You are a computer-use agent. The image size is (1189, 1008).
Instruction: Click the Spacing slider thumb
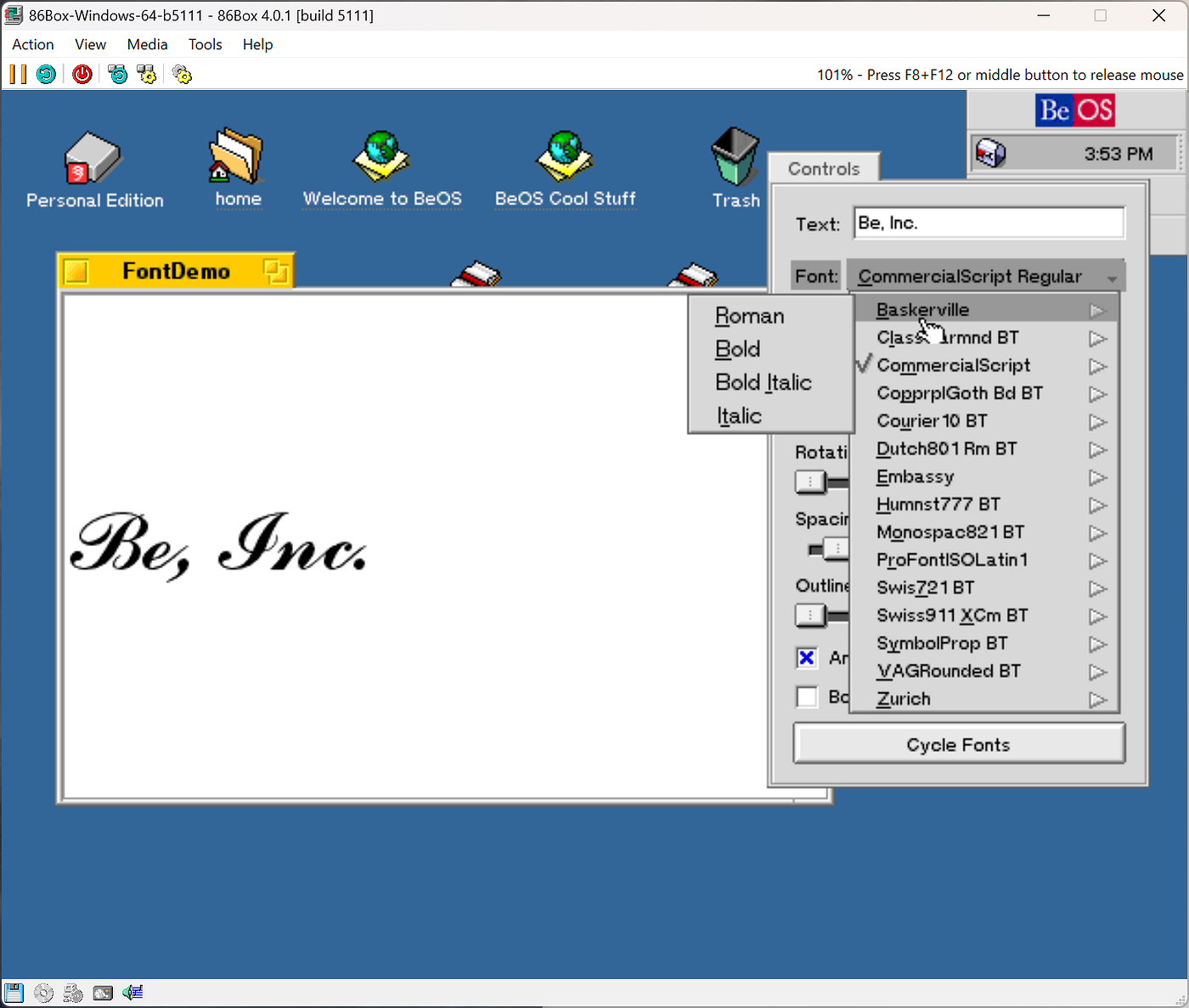pyautogui.click(x=837, y=549)
